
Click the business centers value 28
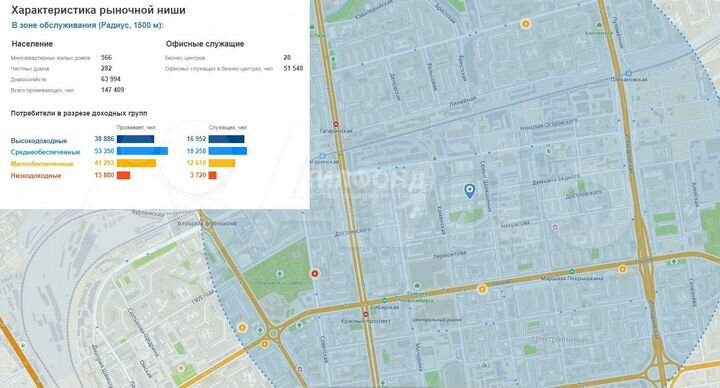[287, 57]
